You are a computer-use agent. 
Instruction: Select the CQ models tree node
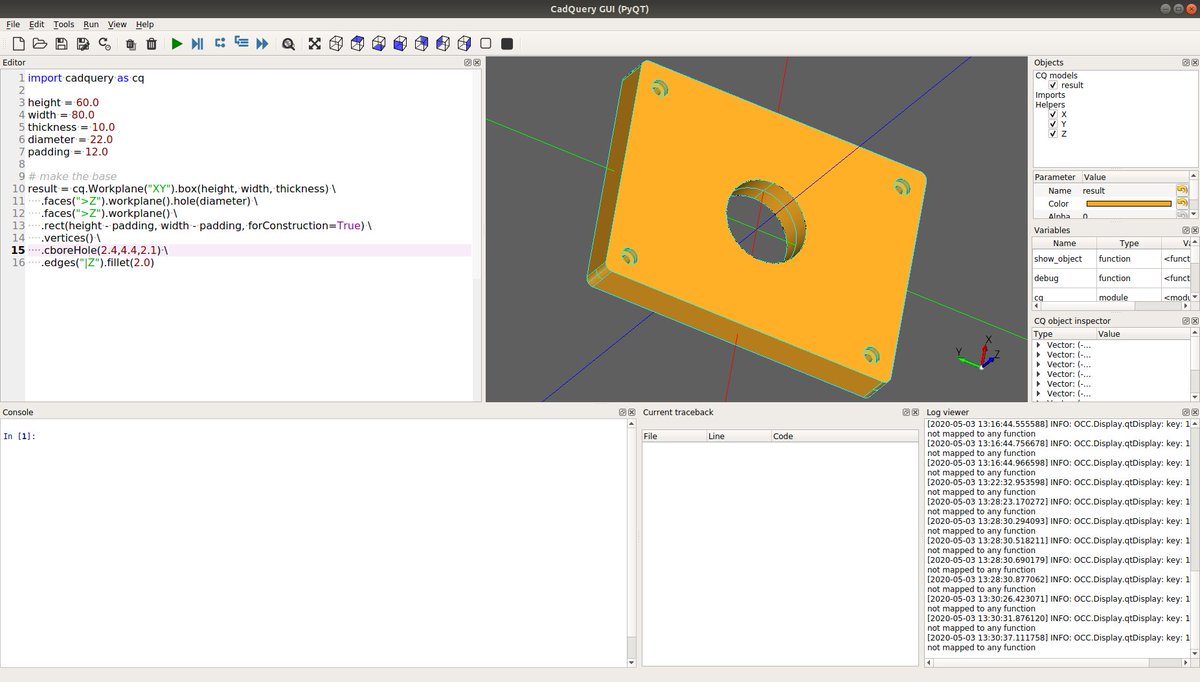(x=1056, y=76)
